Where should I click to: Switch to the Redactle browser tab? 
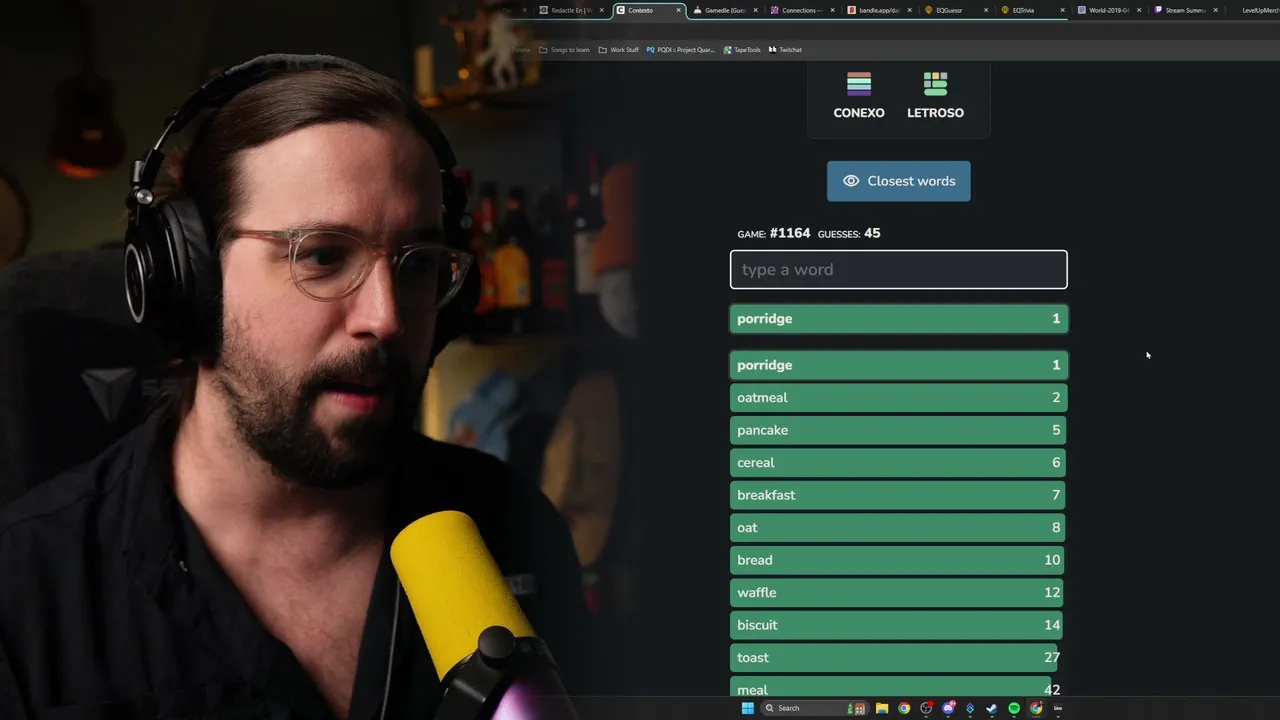coord(573,10)
